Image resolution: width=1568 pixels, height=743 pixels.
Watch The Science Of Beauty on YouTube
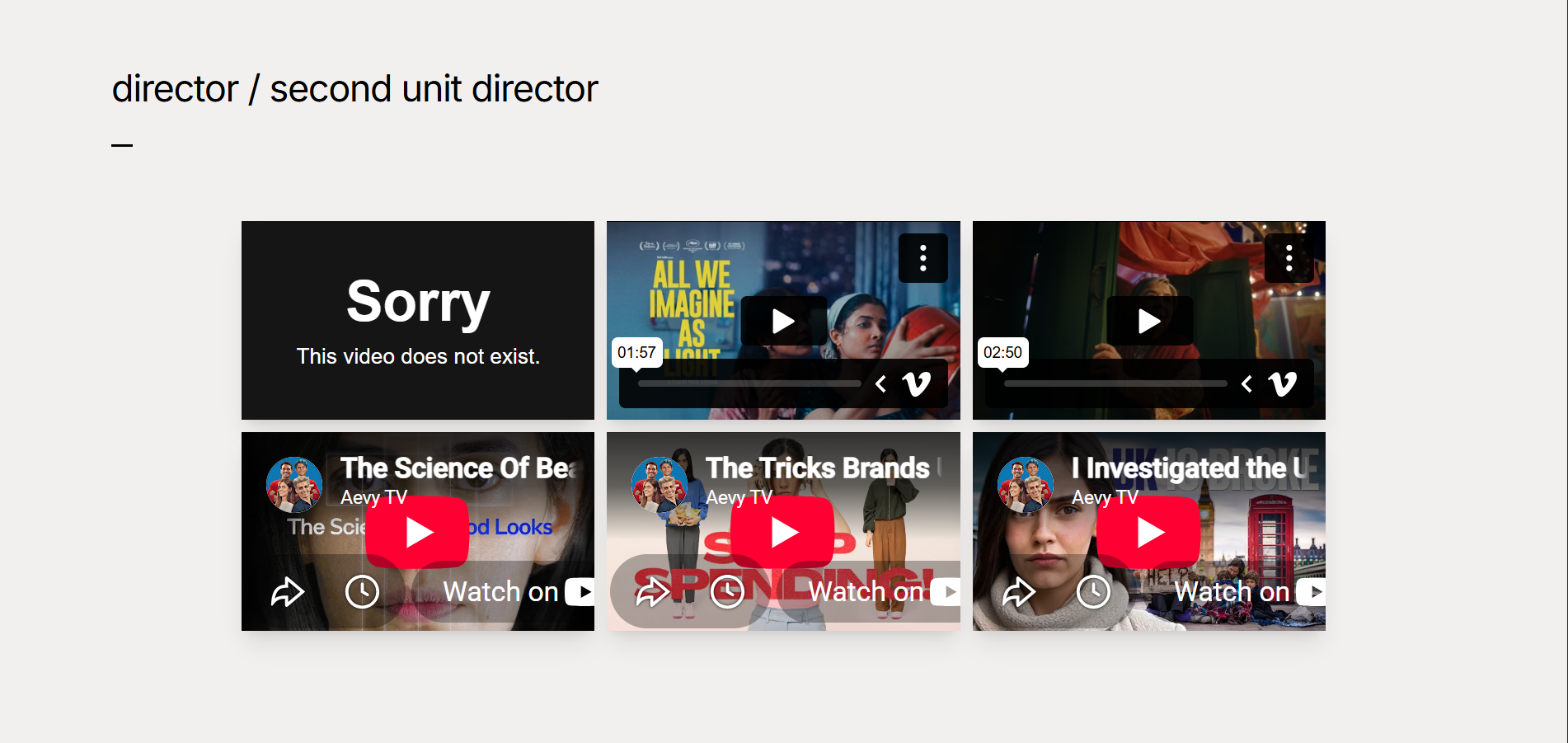pyautogui.click(x=518, y=591)
